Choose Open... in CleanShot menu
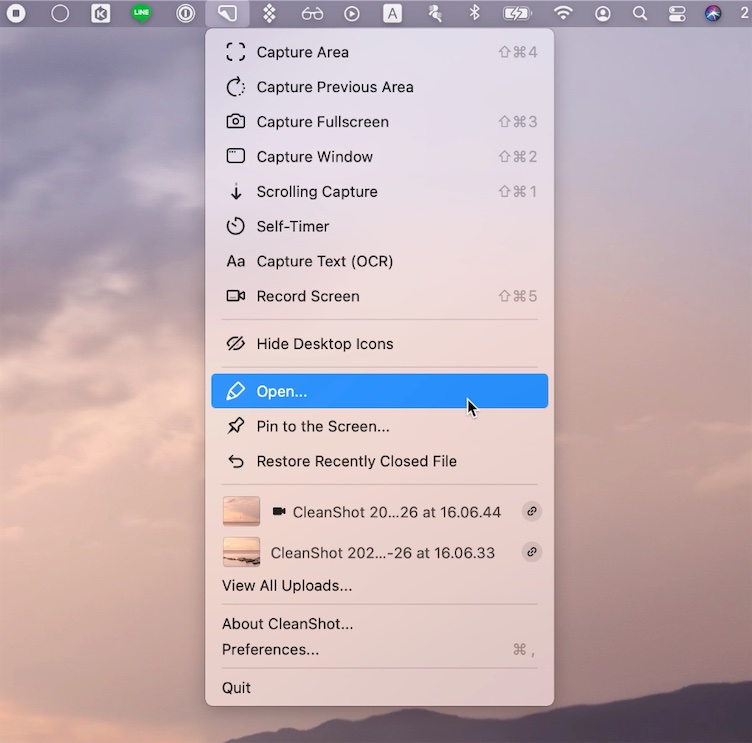The height and width of the screenshot is (743, 752). (379, 391)
